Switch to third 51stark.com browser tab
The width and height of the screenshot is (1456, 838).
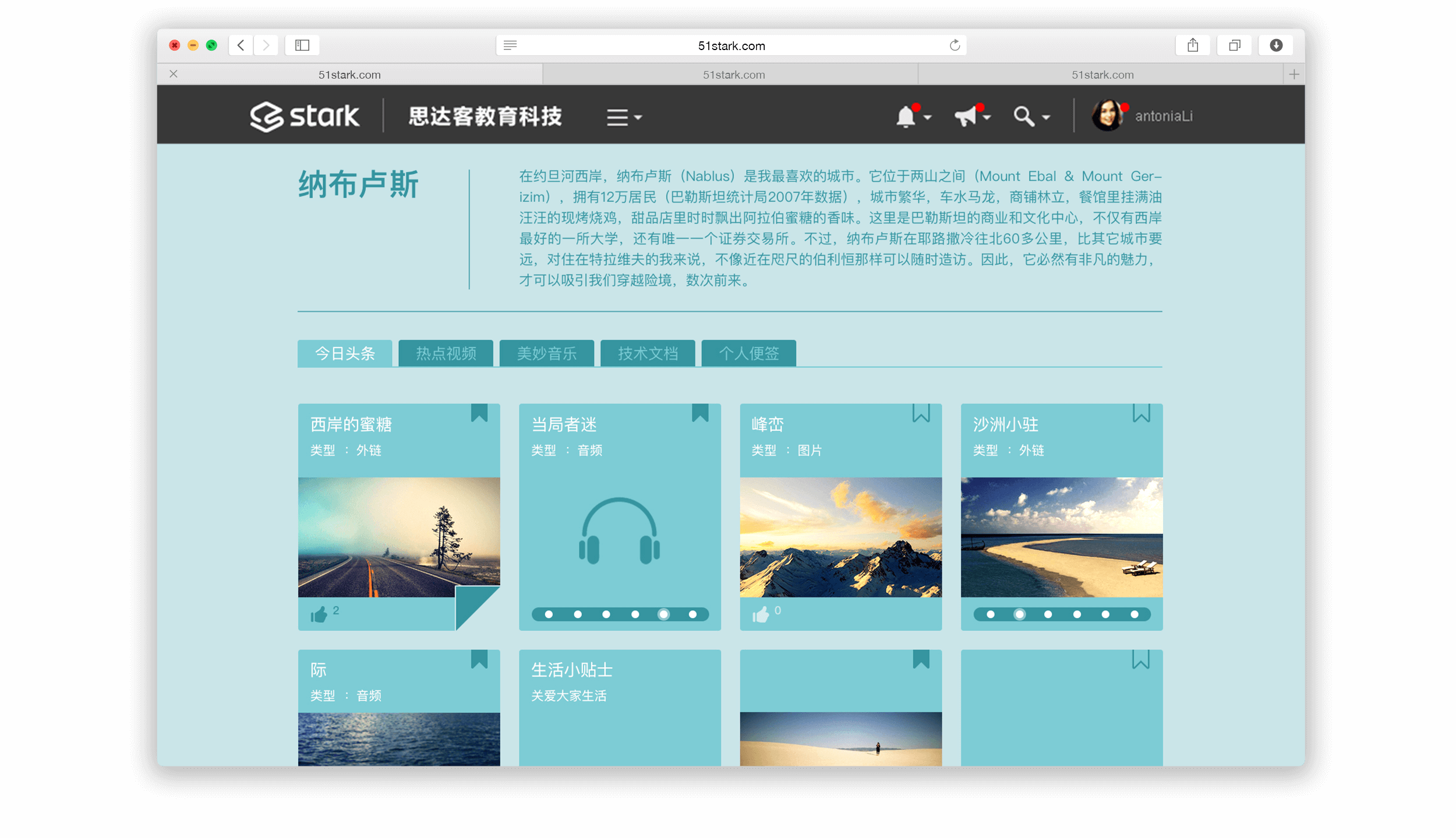click(1102, 75)
